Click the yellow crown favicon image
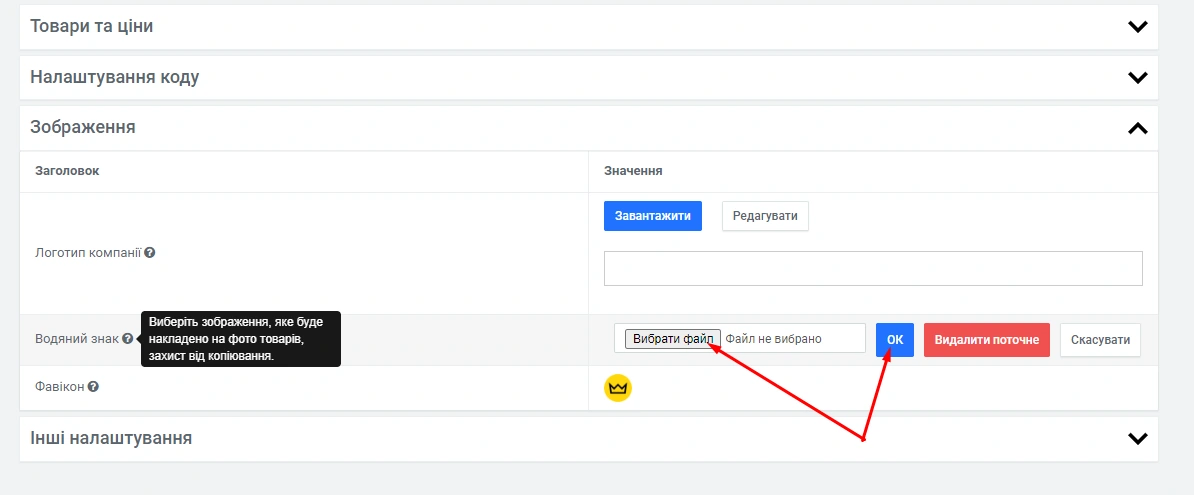The image size is (1194, 495). point(618,387)
